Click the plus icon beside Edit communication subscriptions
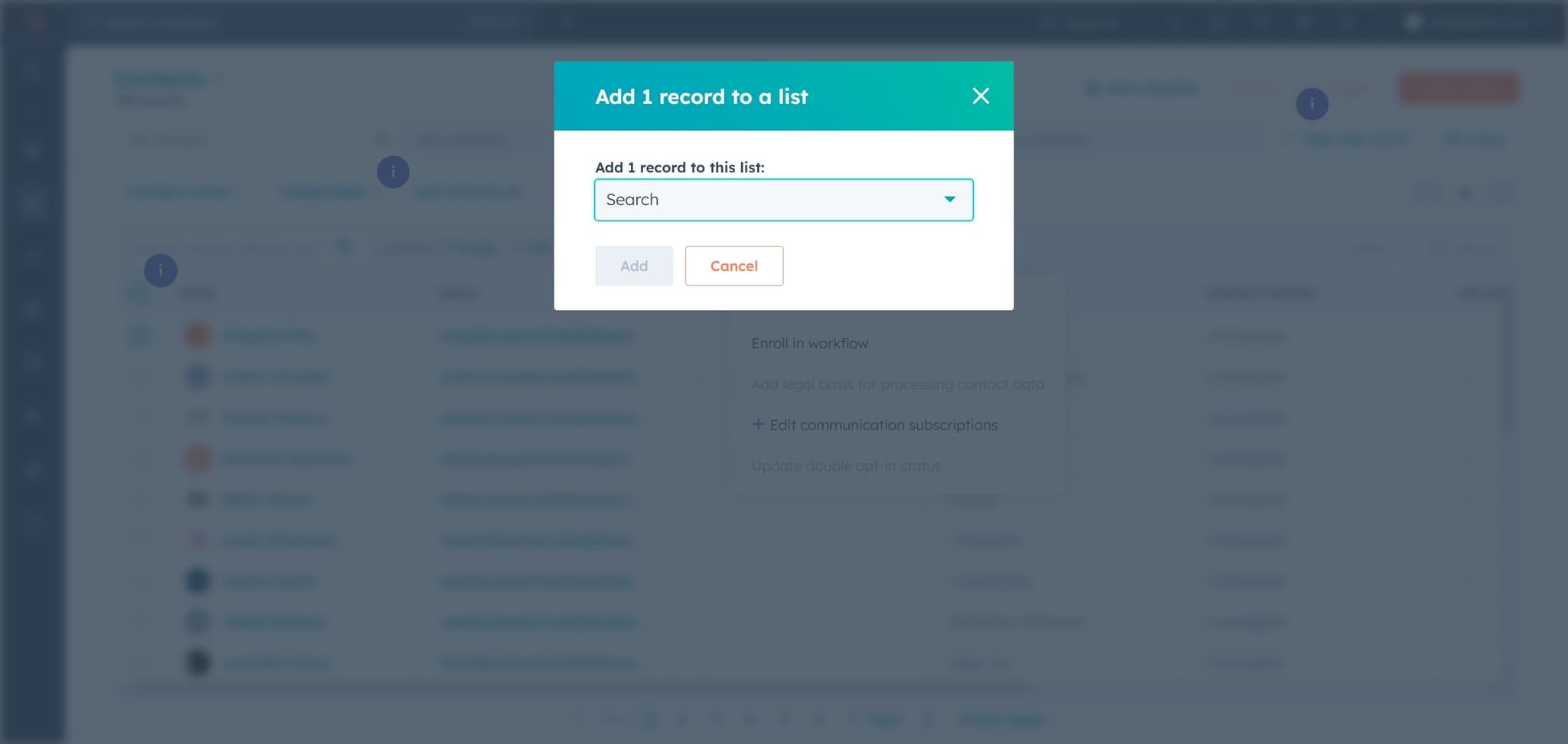 tap(757, 424)
